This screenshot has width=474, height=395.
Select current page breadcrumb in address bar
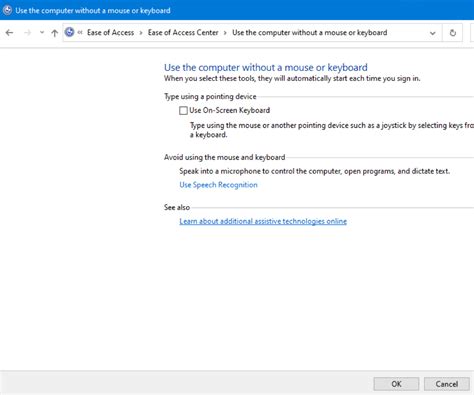click(310, 32)
